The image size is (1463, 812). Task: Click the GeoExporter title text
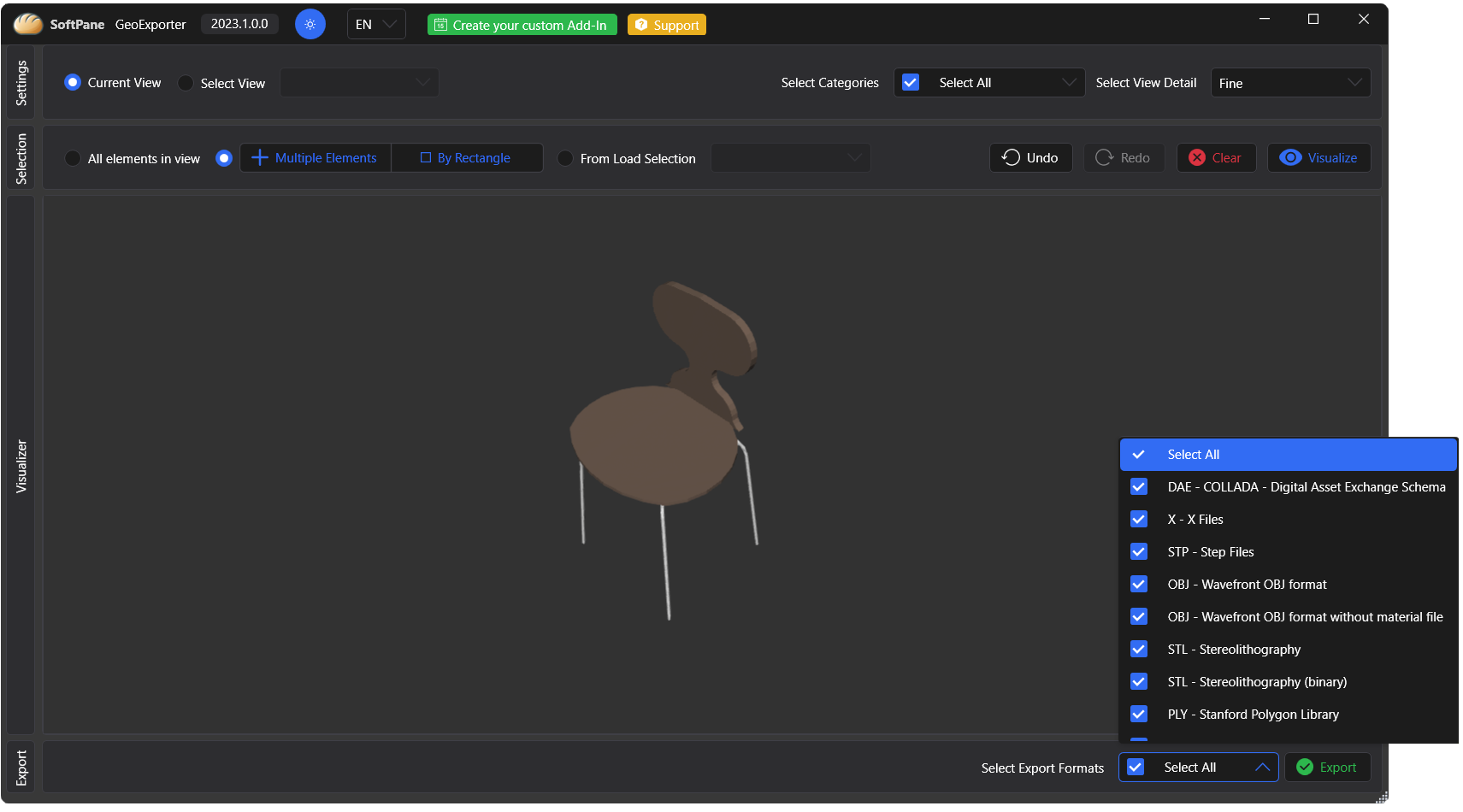pyautogui.click(x=150, y=25)
